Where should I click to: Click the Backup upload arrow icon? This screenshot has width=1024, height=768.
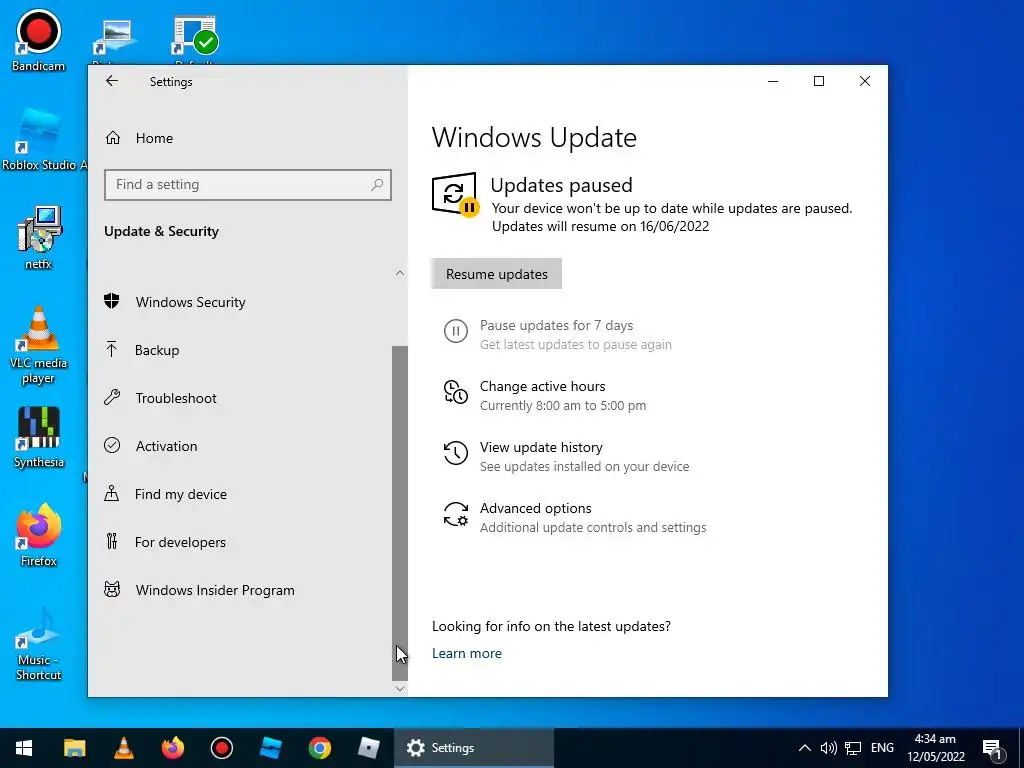point(112,349)
